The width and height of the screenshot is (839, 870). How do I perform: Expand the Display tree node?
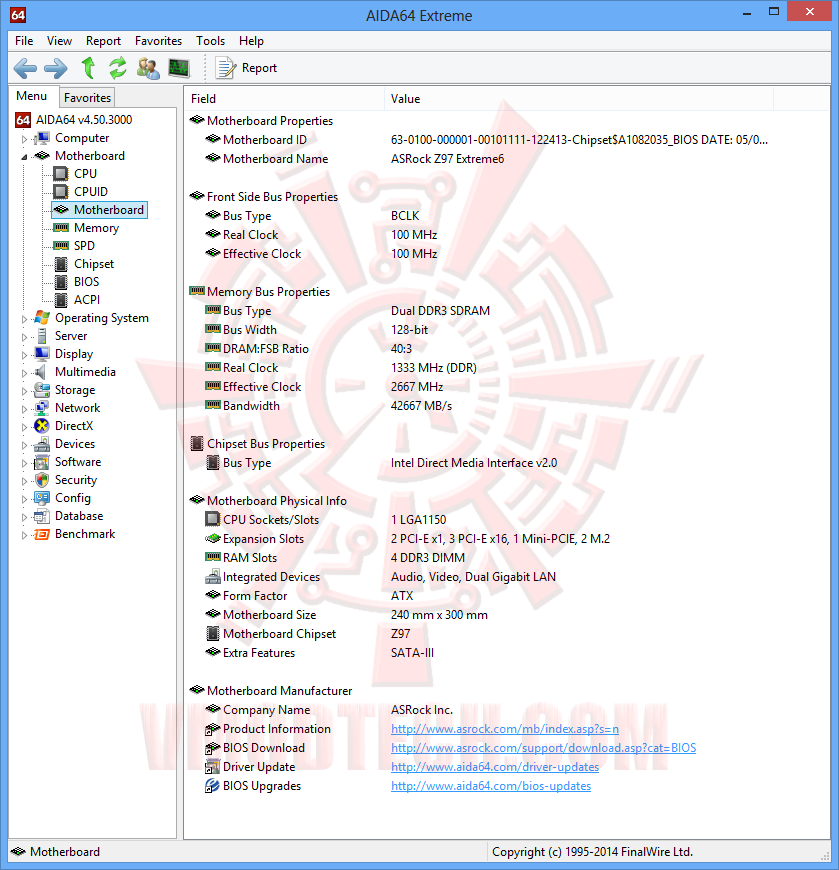tap(24, 355)
